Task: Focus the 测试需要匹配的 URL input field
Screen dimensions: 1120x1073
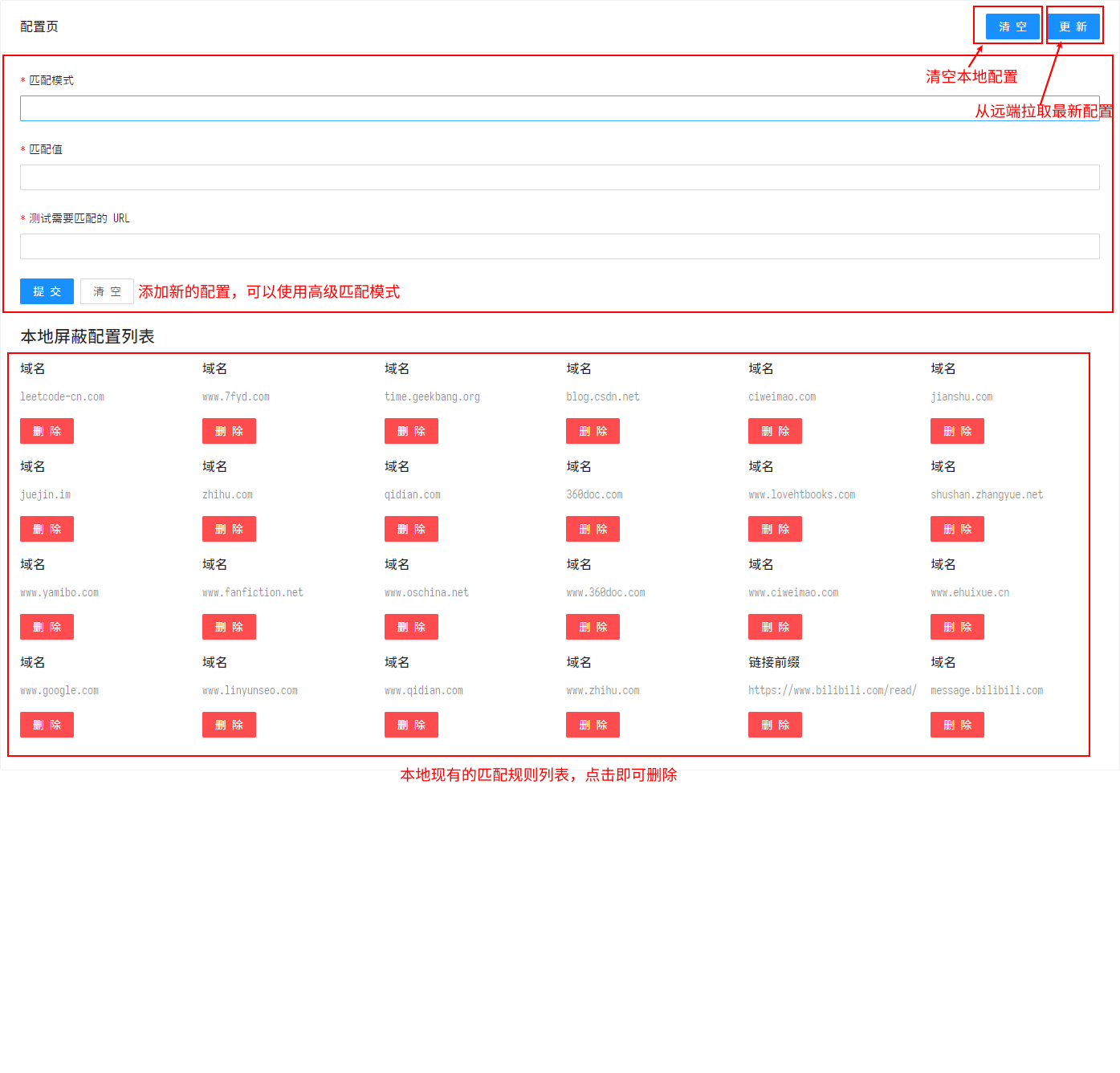Action: coord(559,246)
